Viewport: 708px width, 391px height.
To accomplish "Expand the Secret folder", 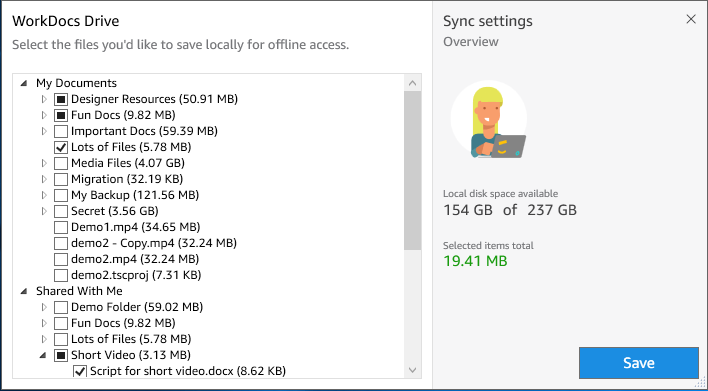I will [44, 211].
